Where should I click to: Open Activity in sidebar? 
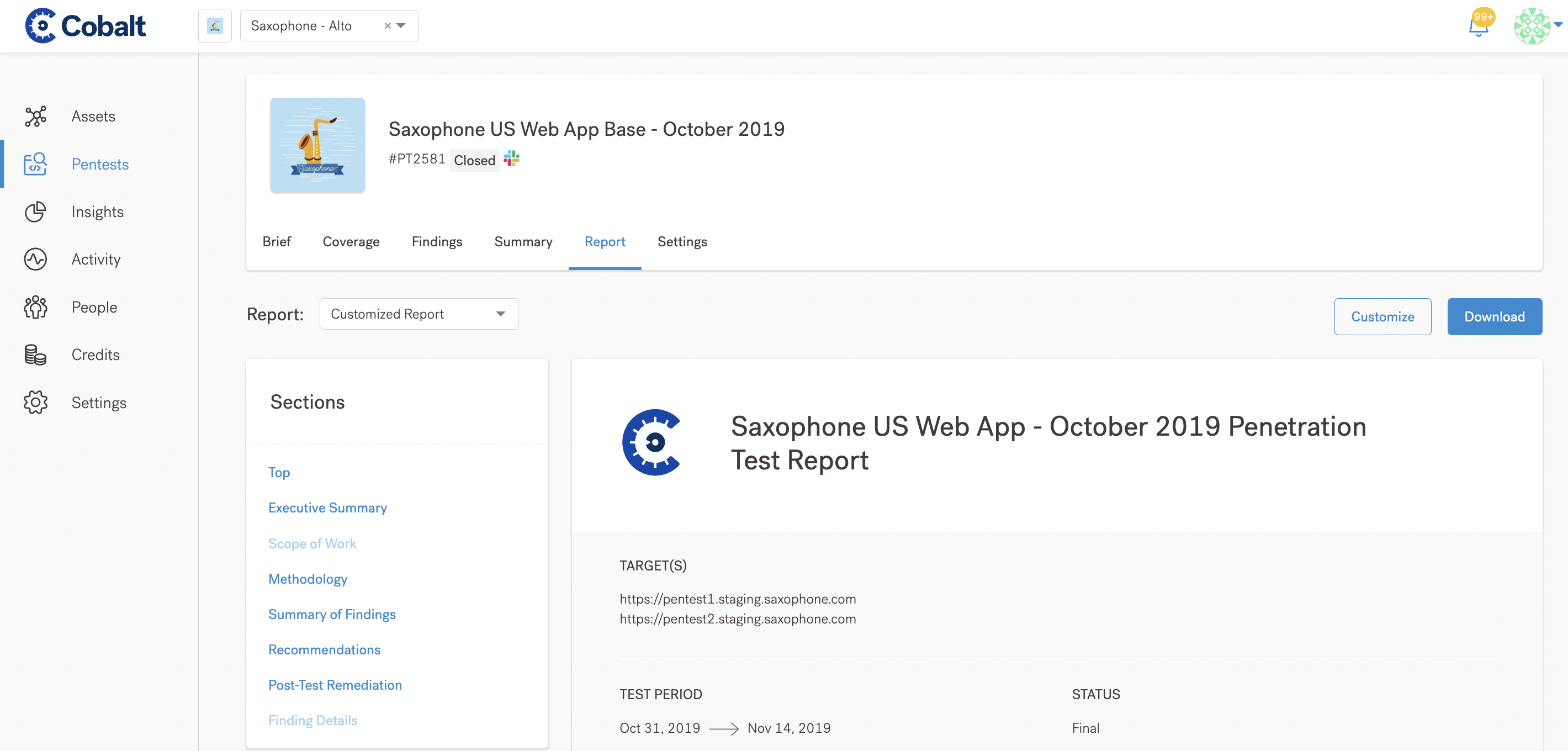point(96,259)
